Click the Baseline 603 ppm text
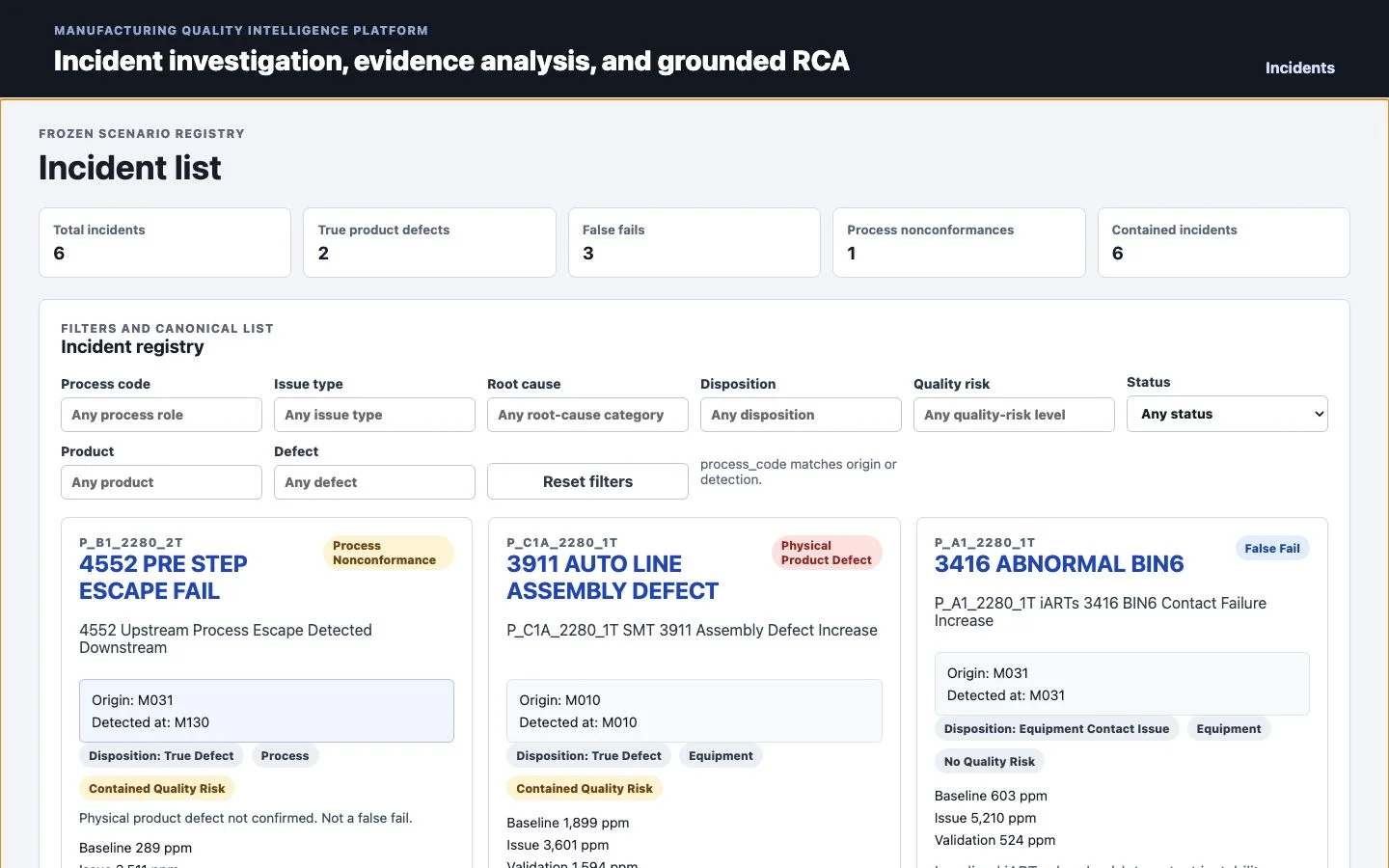 tap(991, 796)
